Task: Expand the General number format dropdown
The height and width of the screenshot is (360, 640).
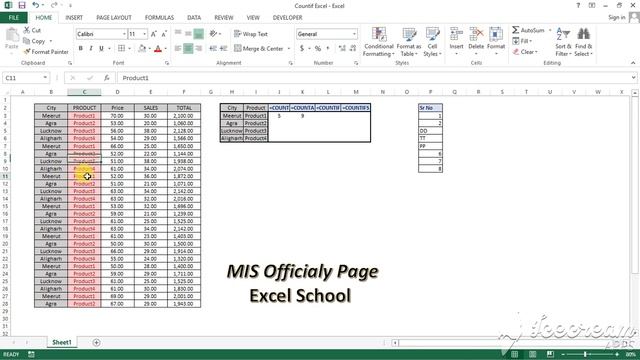Action: [x=354, y=34]
